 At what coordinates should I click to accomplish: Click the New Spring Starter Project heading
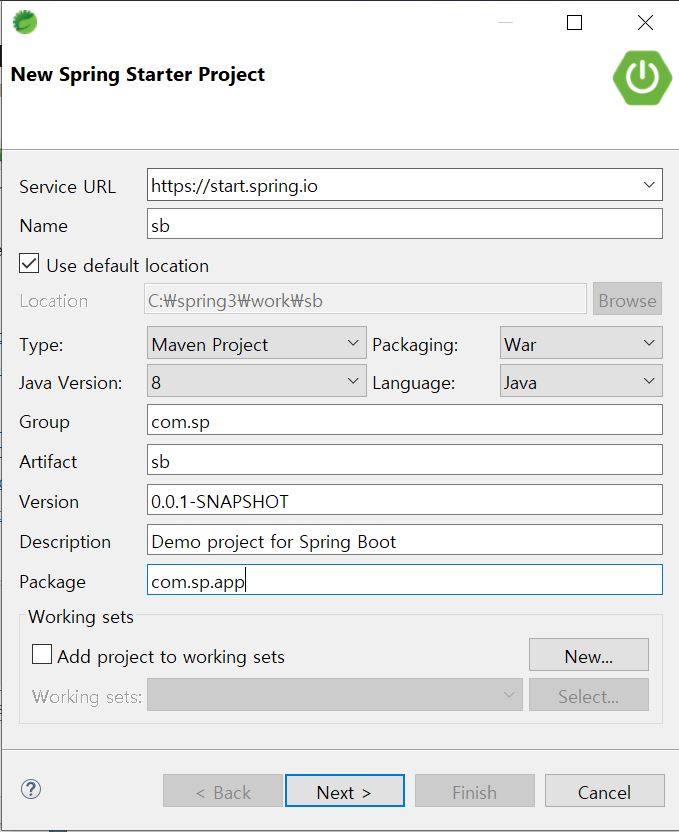tap(138, 74)
